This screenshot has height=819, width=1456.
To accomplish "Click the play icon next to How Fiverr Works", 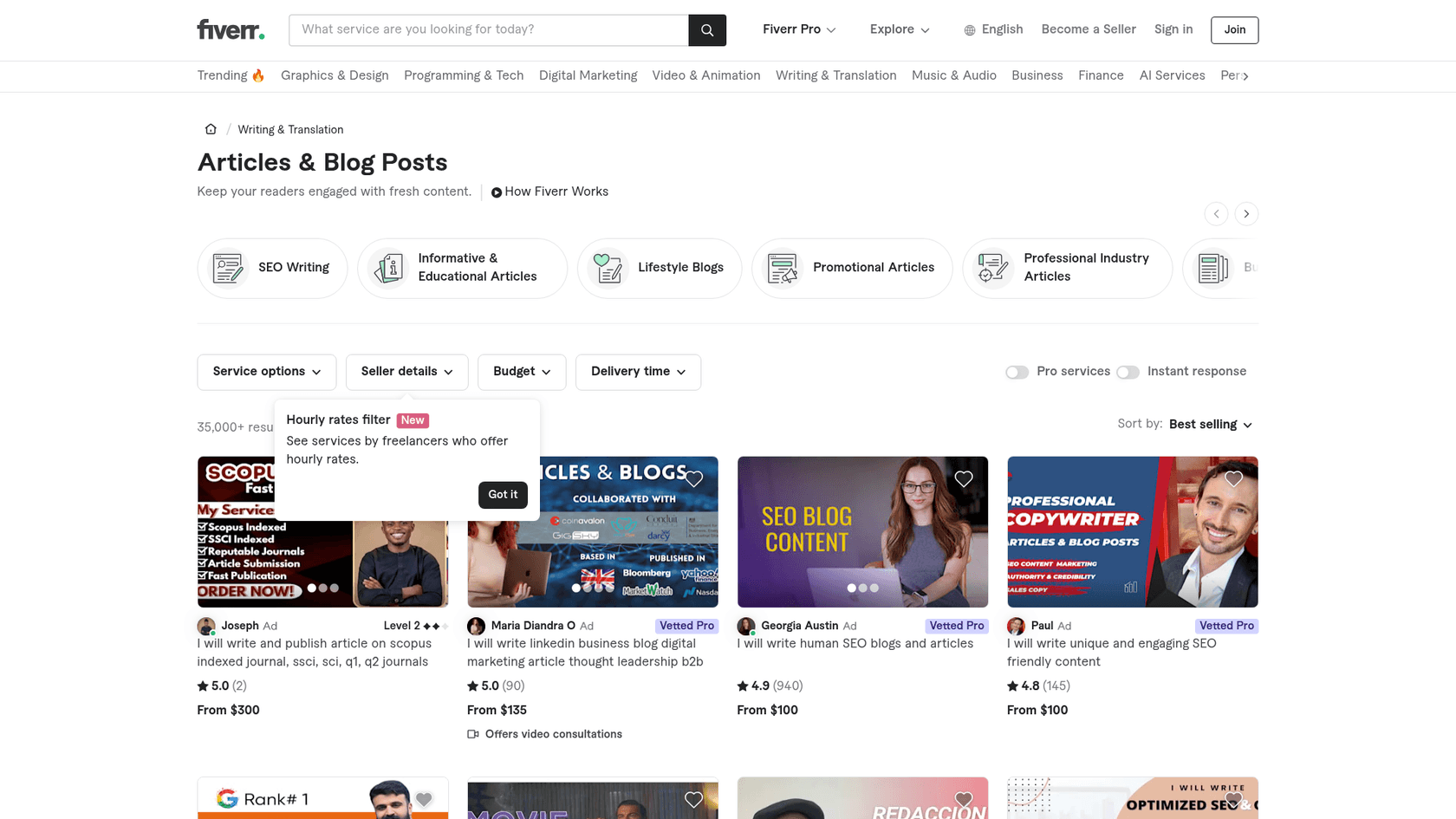I will [496, 192].
